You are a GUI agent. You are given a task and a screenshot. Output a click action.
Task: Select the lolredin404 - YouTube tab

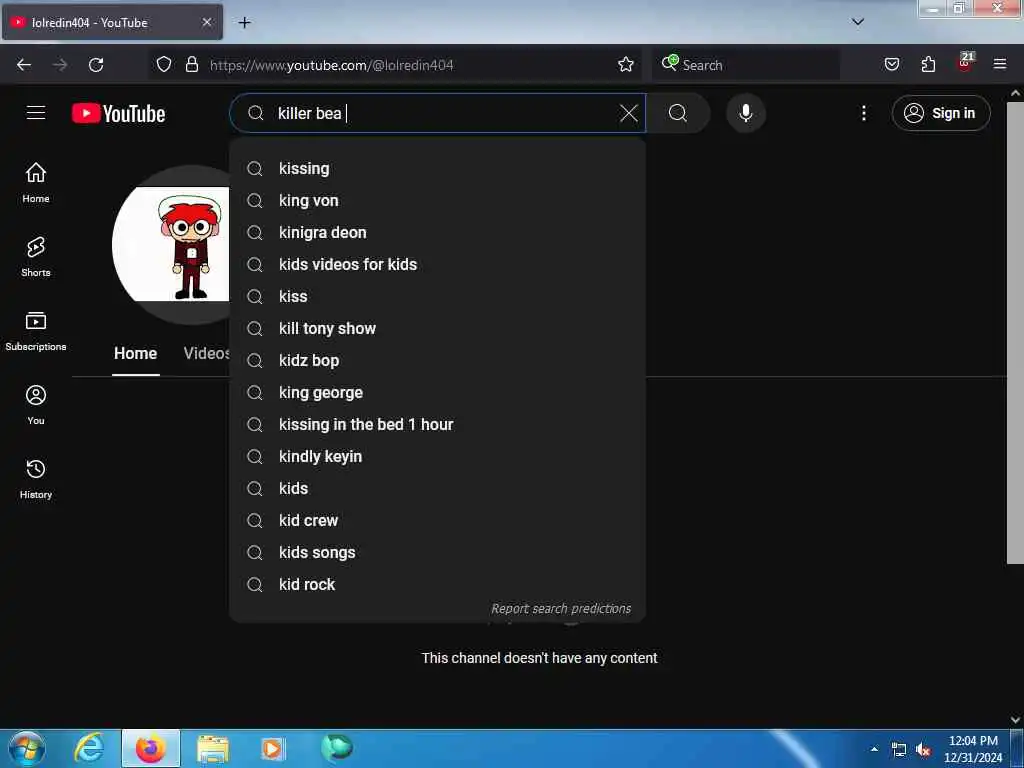coord(112,22)
